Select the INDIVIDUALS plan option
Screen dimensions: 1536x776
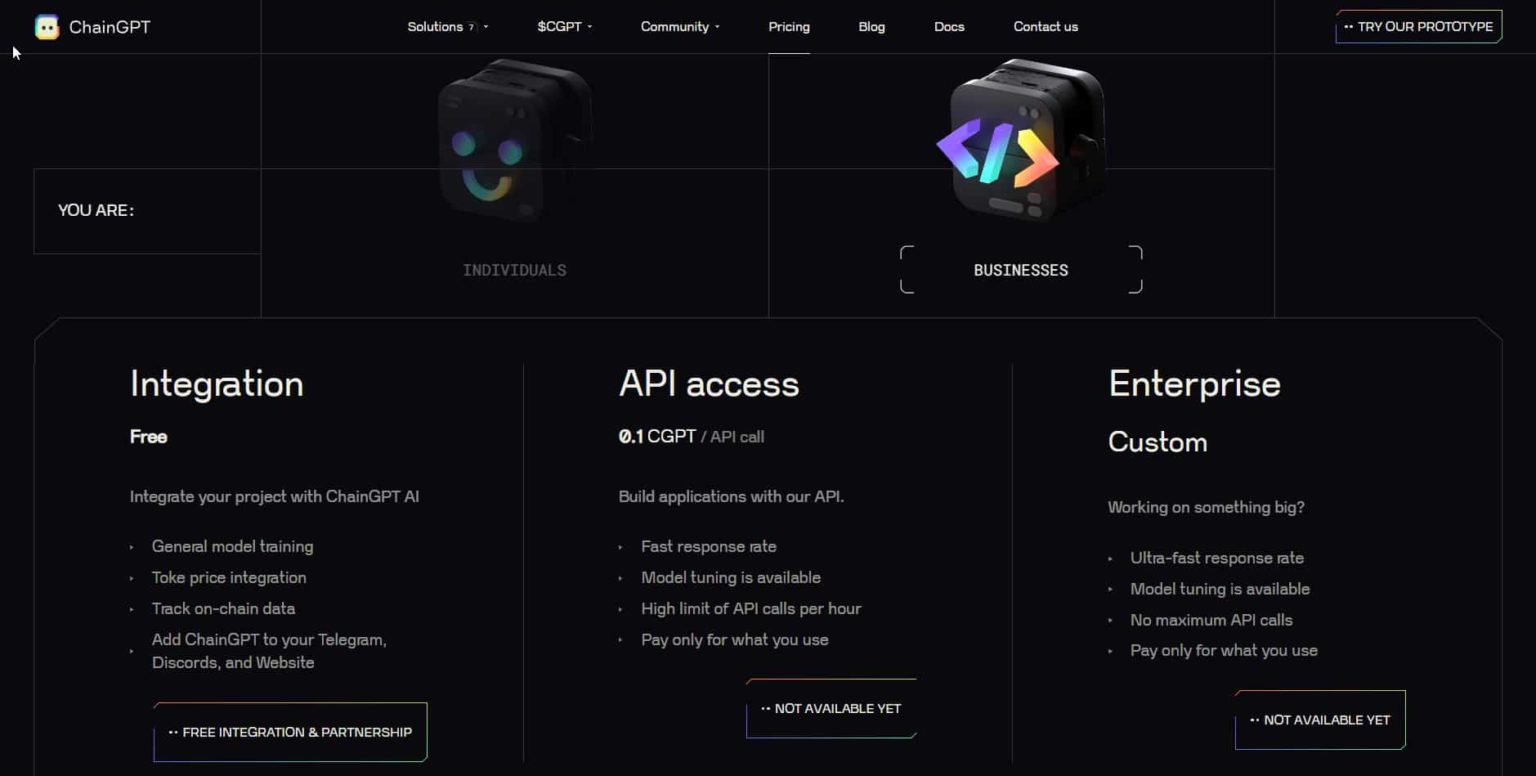(514, 269)
